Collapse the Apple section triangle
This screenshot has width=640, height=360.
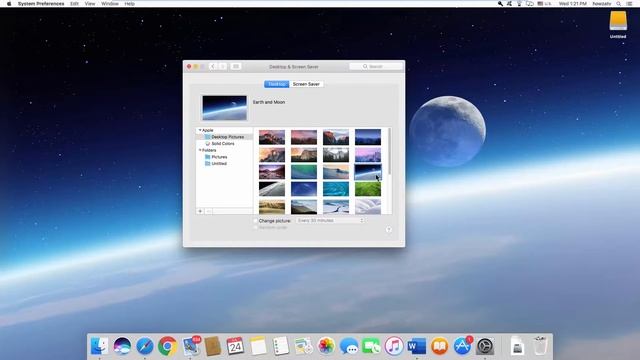[200, 130]
